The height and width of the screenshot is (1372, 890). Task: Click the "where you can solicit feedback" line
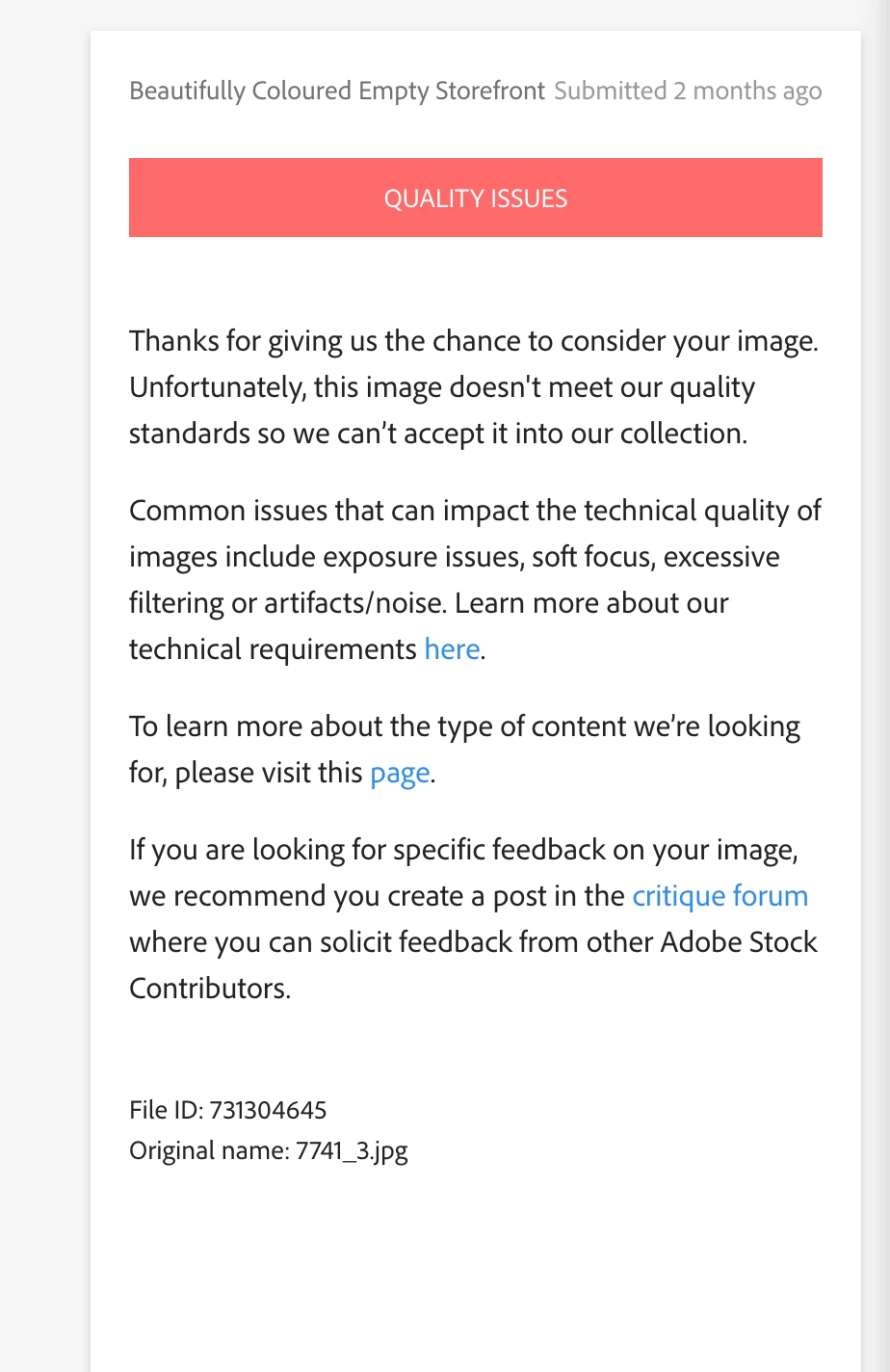pos(473,942)
